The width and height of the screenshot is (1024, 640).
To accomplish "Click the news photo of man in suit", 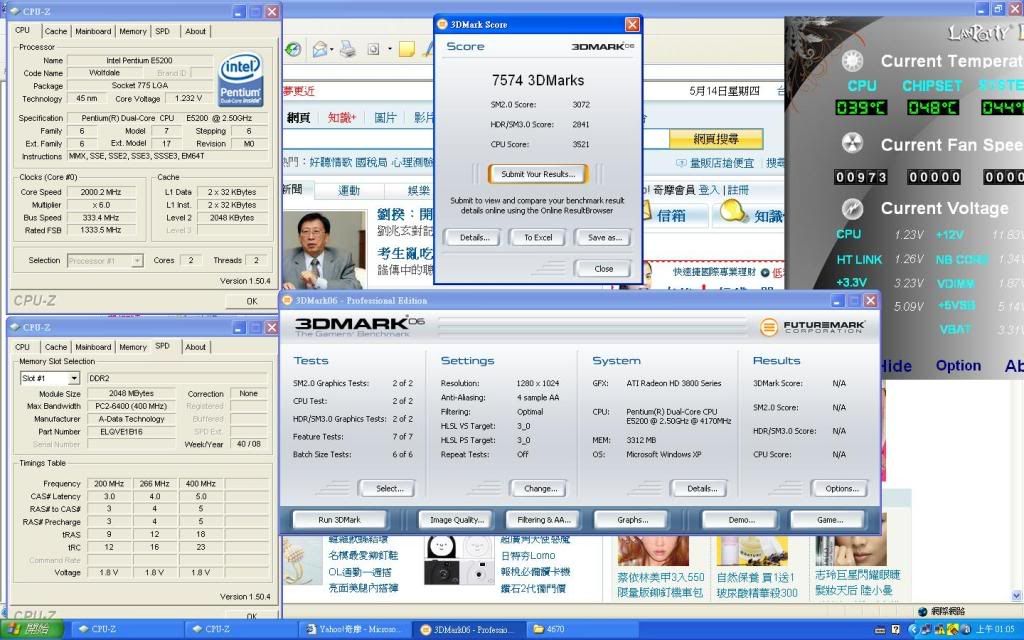I will tap(324, 249).
